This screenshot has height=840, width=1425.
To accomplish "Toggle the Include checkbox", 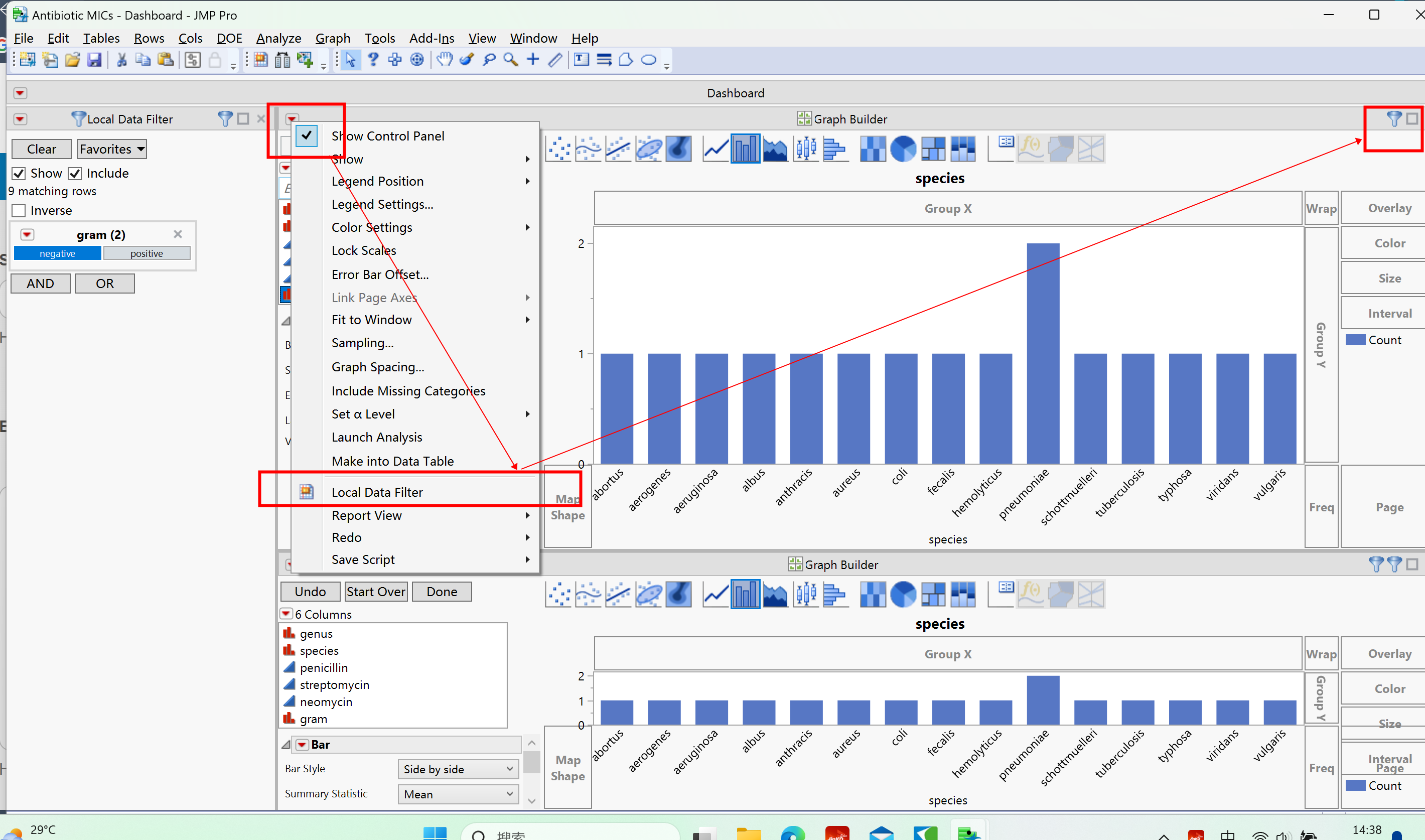I will pyautogui.click(x=75, y=173).
